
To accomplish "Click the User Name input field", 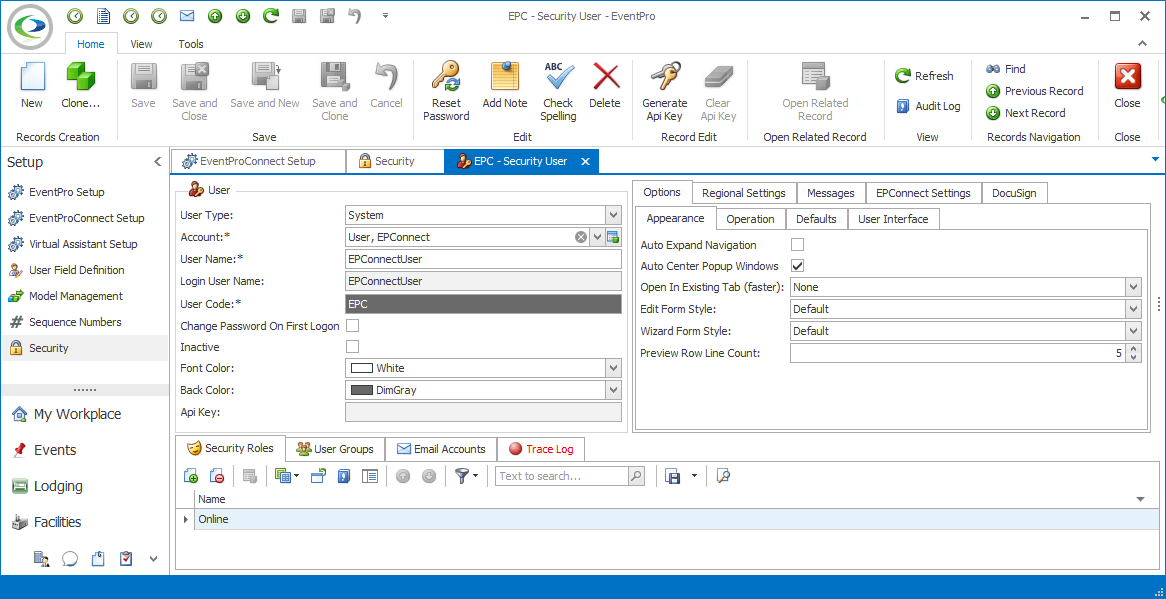I will point(483,259).
